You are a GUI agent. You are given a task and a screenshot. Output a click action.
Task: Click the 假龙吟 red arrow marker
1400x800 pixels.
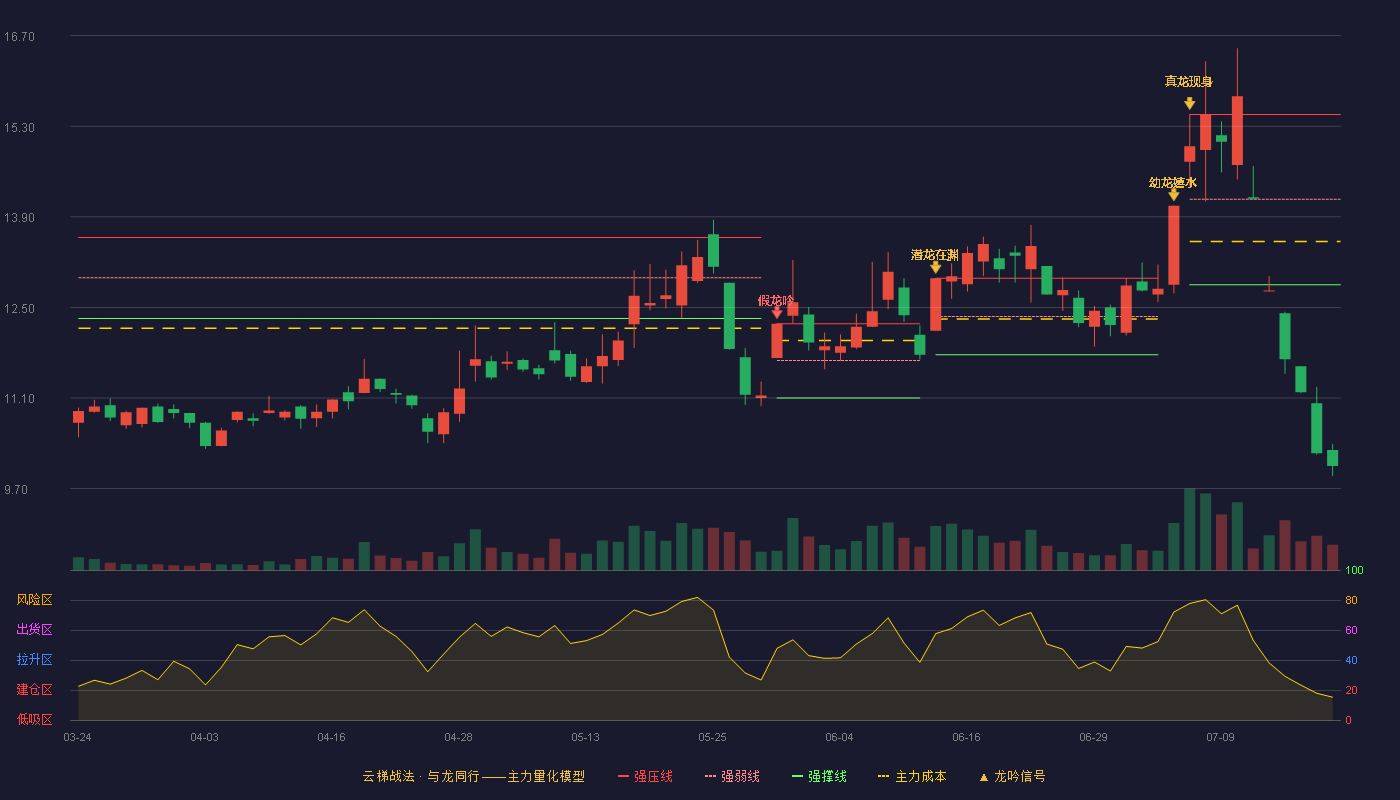coord(777,312)
